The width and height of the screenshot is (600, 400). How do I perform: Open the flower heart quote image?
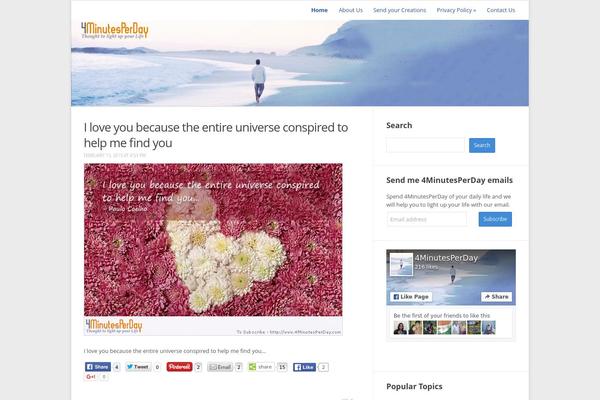tap(213, 249)
